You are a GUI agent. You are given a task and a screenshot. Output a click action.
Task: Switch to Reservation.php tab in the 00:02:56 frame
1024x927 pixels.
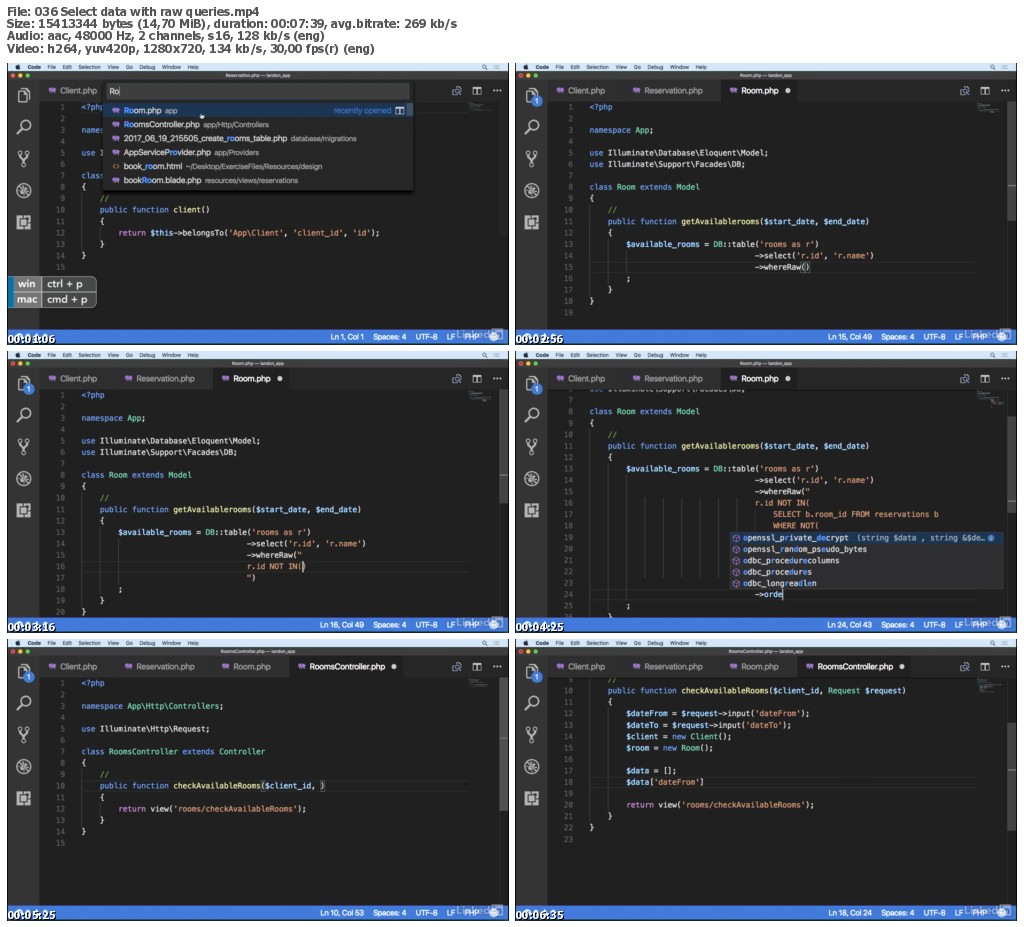(667, 91)
